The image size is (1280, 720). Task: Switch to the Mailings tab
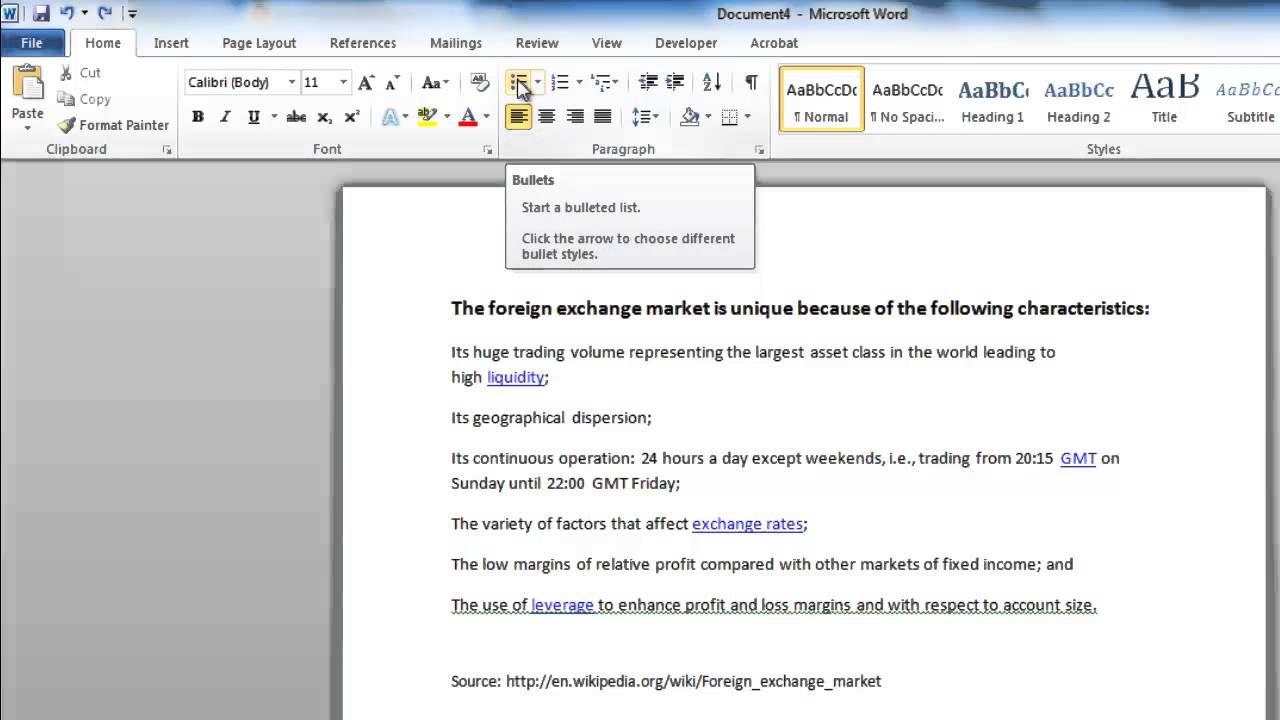[x=456, y=43]
